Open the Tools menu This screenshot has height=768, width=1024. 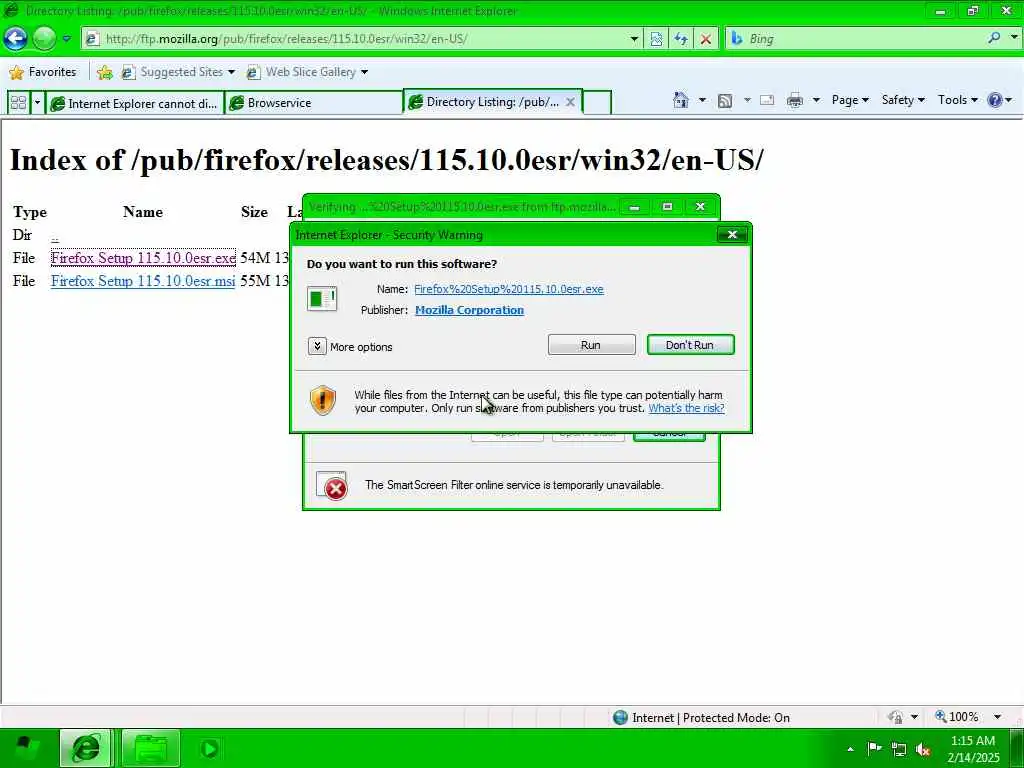tap(957, 100)
